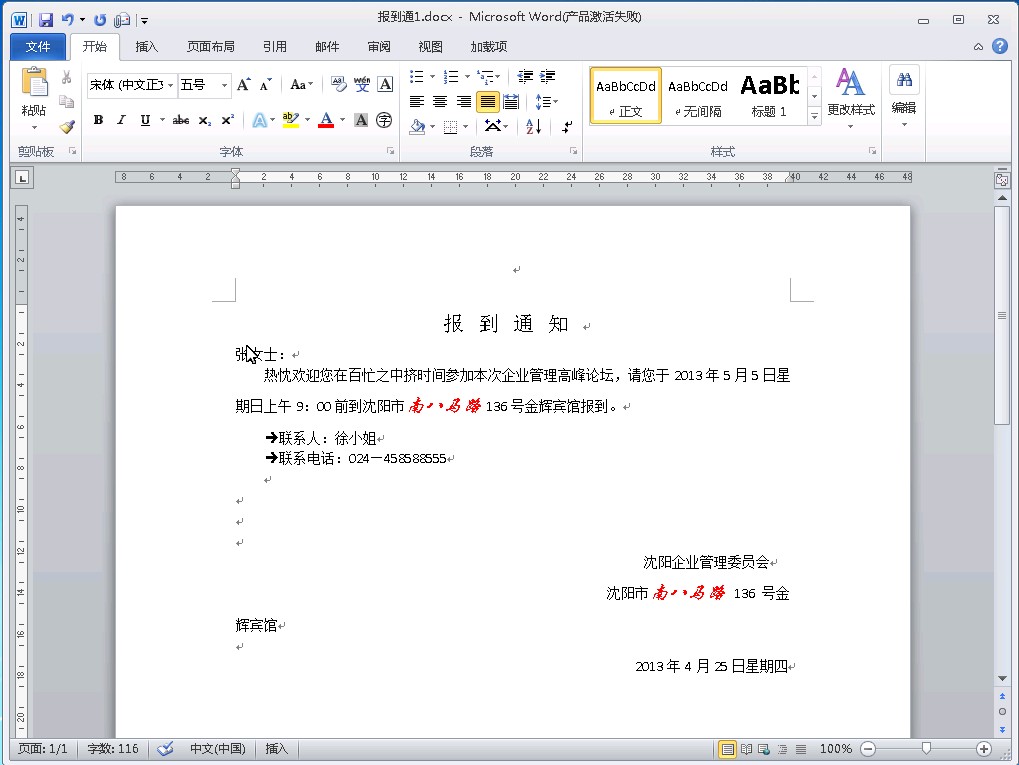Center align the paragraph text
Screen dimensions: 1019x765
(x=440, y=102)
